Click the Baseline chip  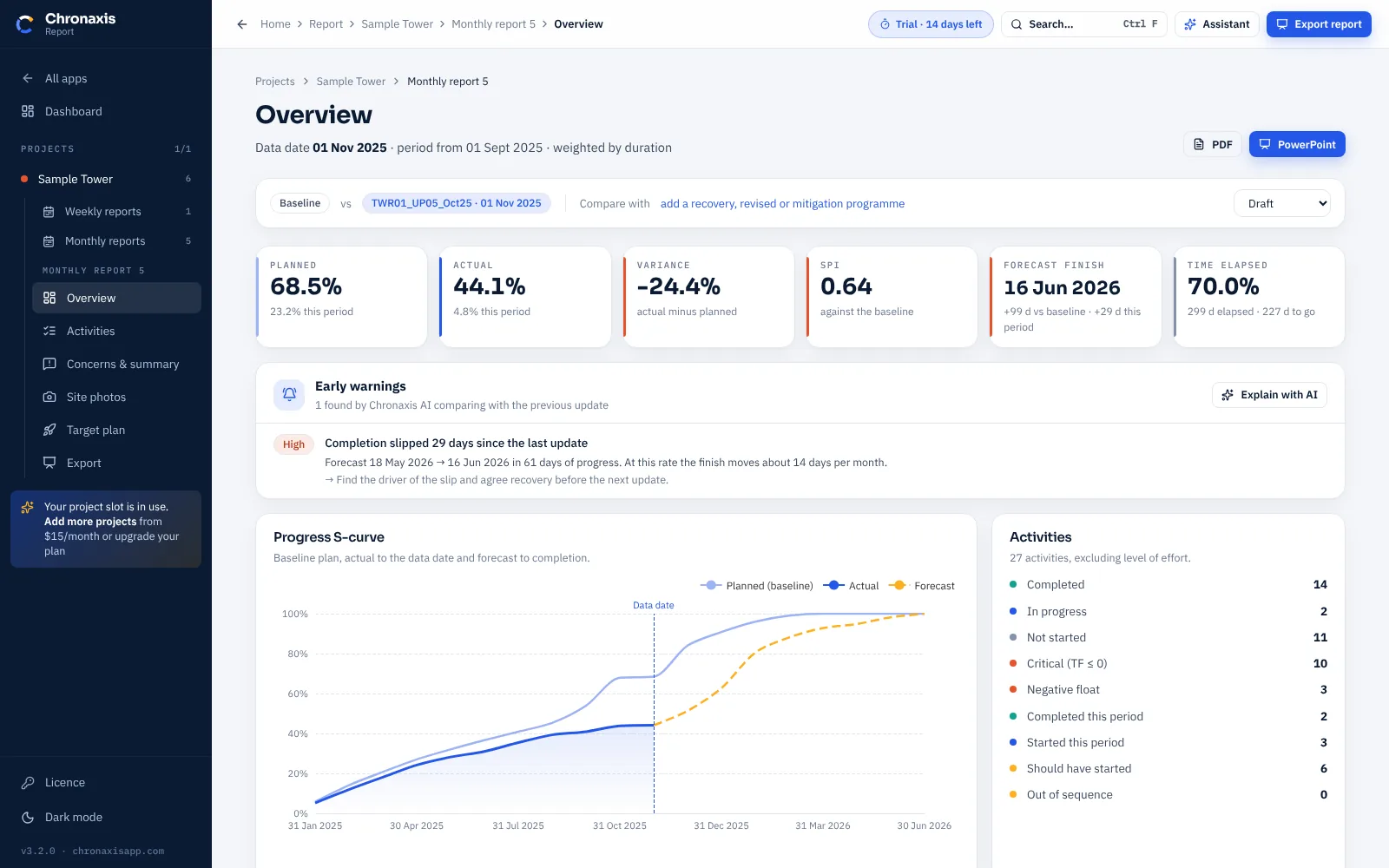[x=300, y=204]
